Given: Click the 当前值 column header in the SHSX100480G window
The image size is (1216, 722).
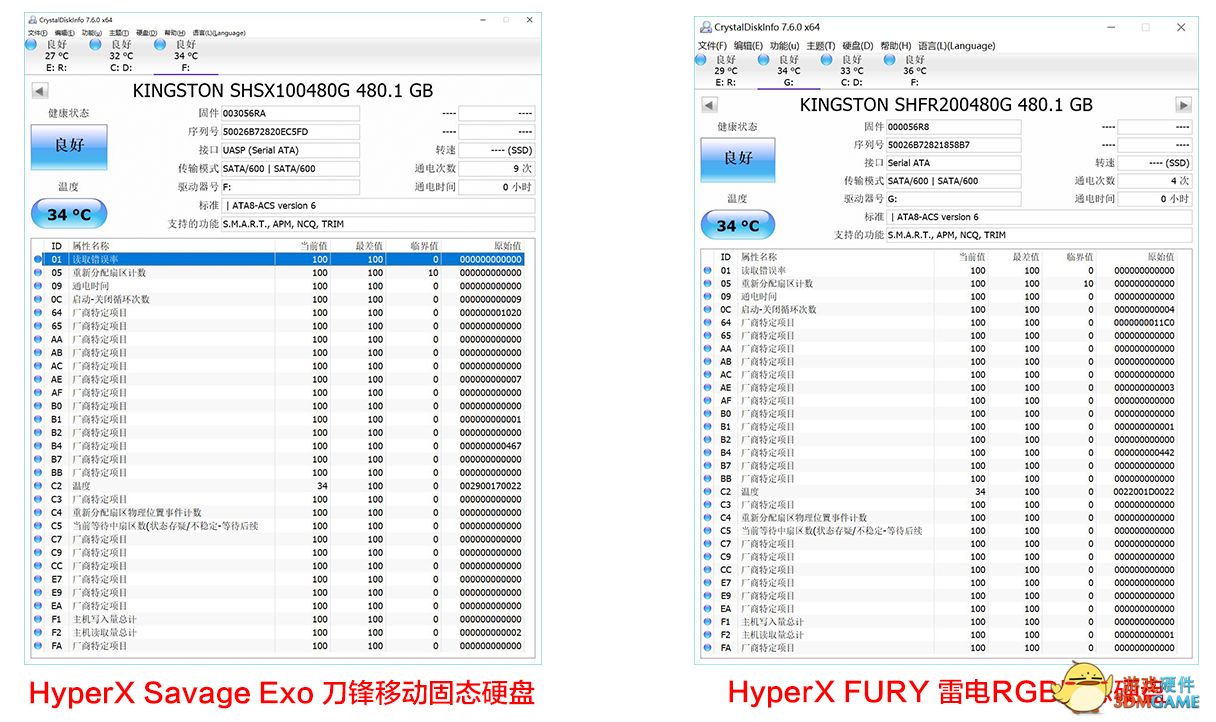Looking at the screenshot, I should pos(313,246).
